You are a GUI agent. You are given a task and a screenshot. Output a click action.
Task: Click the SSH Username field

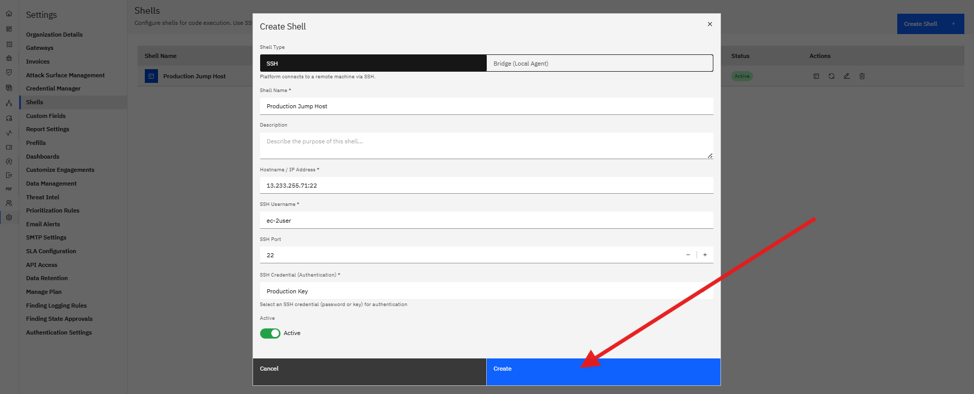point(486,220)
